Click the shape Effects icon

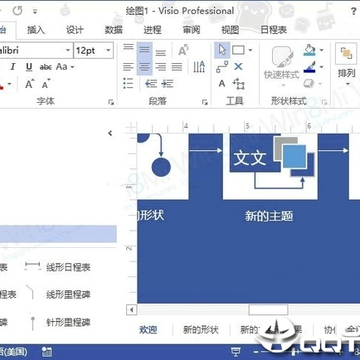[309, 83]
